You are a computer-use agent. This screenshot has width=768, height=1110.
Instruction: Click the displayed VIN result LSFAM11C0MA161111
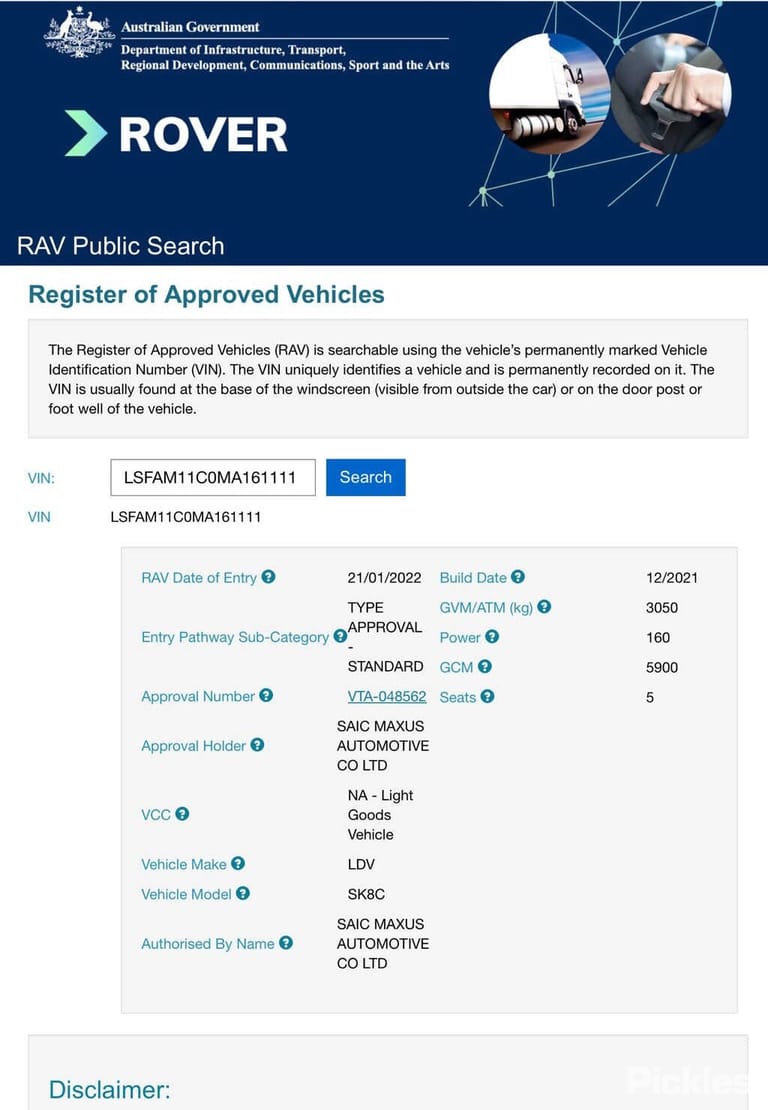[x=185, y=517]
